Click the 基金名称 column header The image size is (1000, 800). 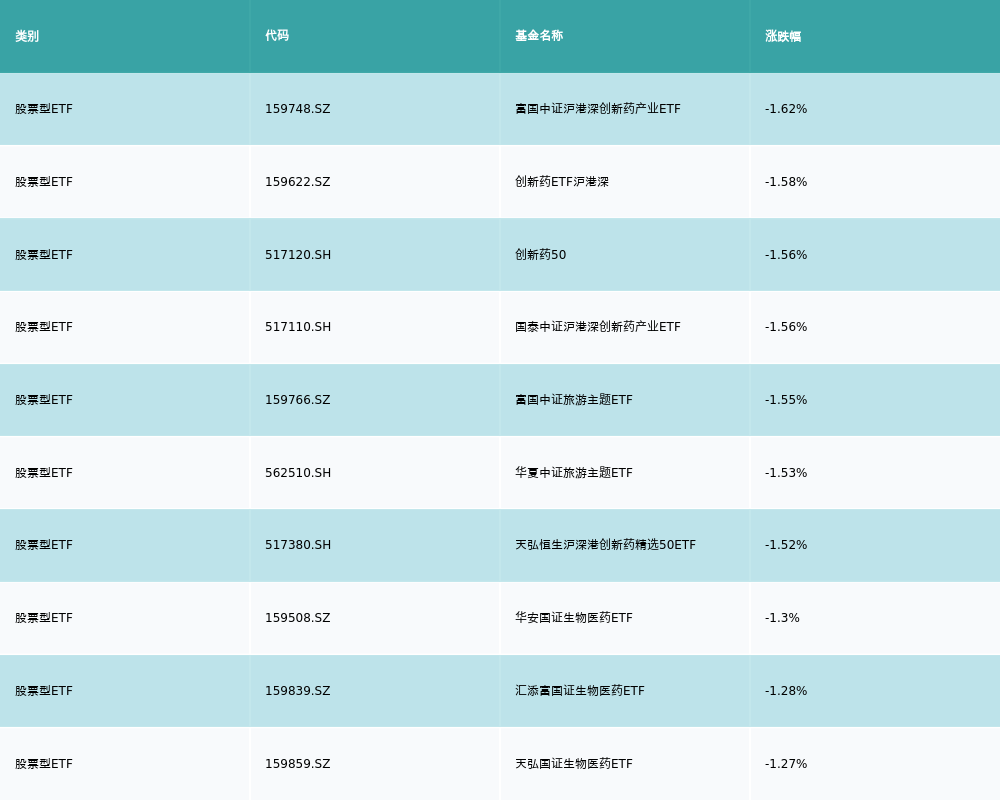pyautogui.click(x=539, y=36)
